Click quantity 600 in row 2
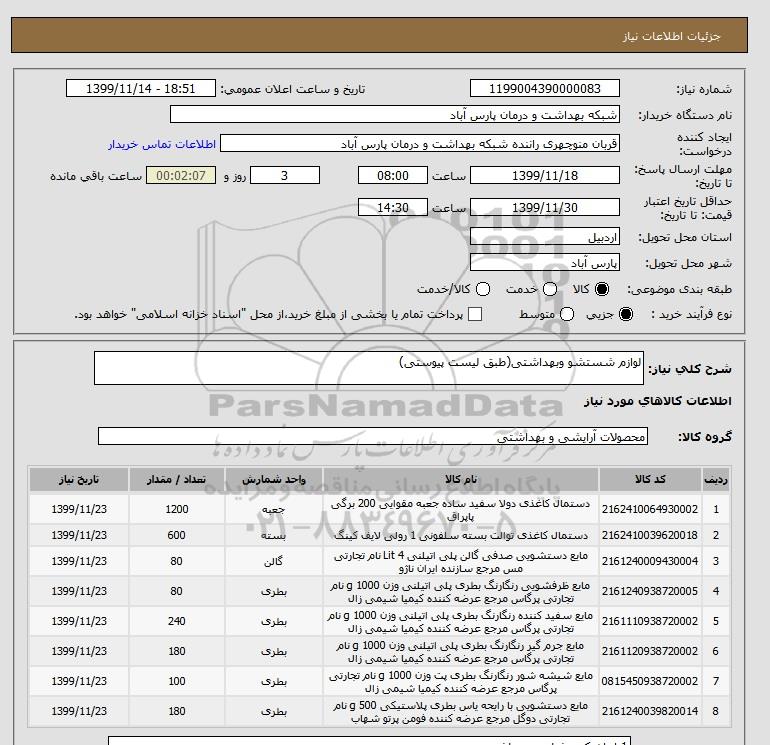The height and width of the screenshot is (745, 770). 177,535
